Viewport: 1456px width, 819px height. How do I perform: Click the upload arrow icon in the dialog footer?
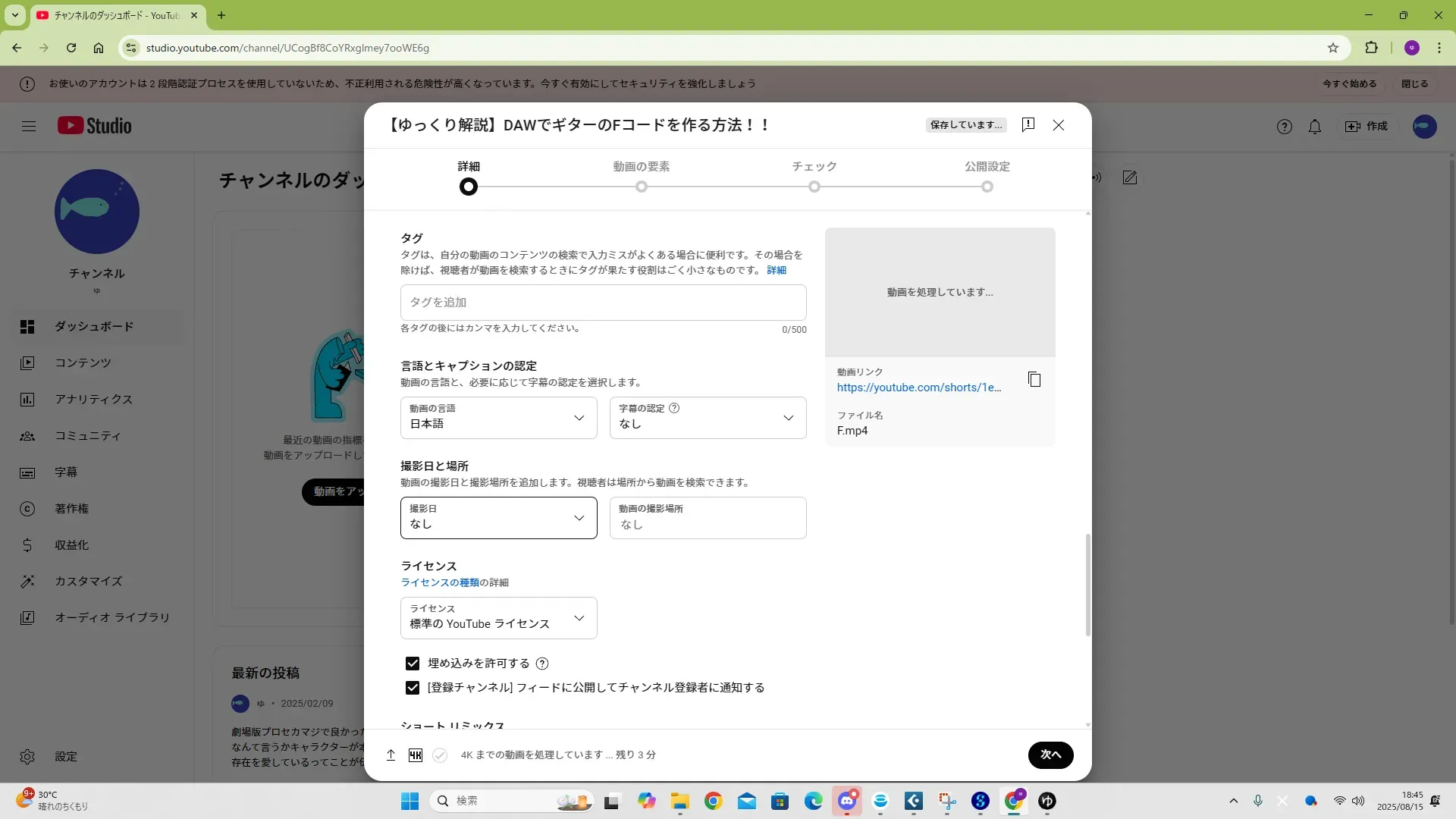pyautogui.click(x=391, y=755)
